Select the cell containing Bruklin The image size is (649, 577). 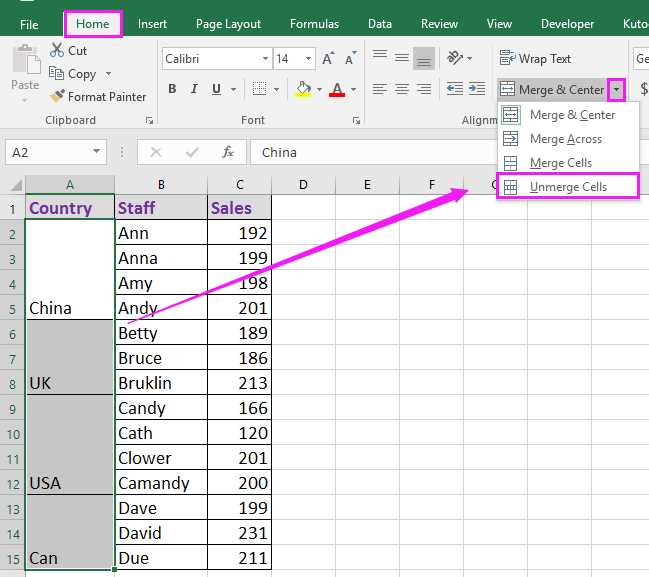[161, 382]
